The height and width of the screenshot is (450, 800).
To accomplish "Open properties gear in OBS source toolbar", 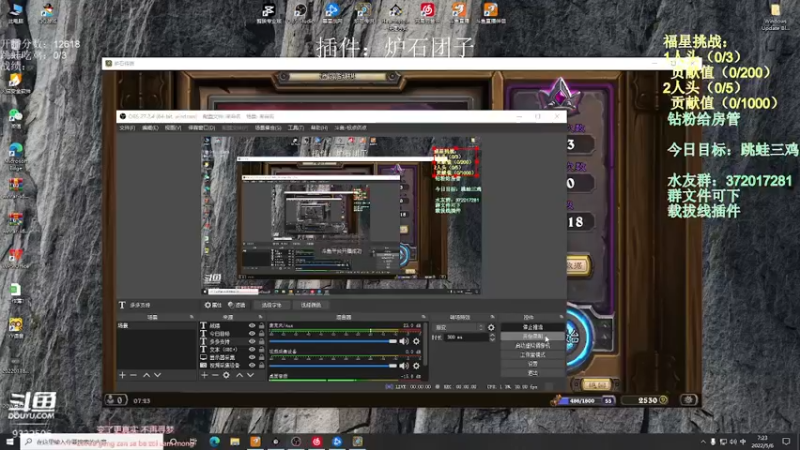I will tap(213, 305).
